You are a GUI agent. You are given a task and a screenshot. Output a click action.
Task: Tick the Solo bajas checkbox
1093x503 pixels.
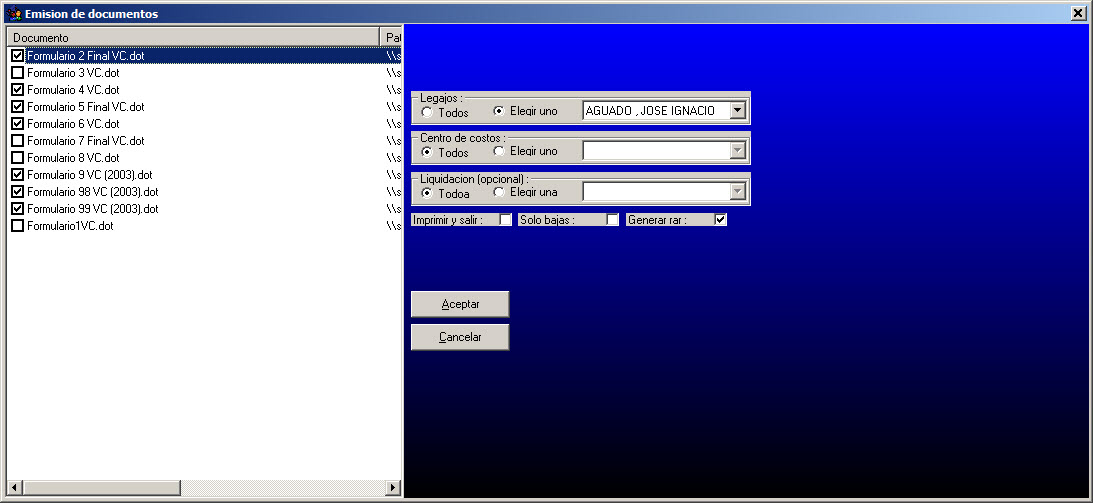click(612, 220)
